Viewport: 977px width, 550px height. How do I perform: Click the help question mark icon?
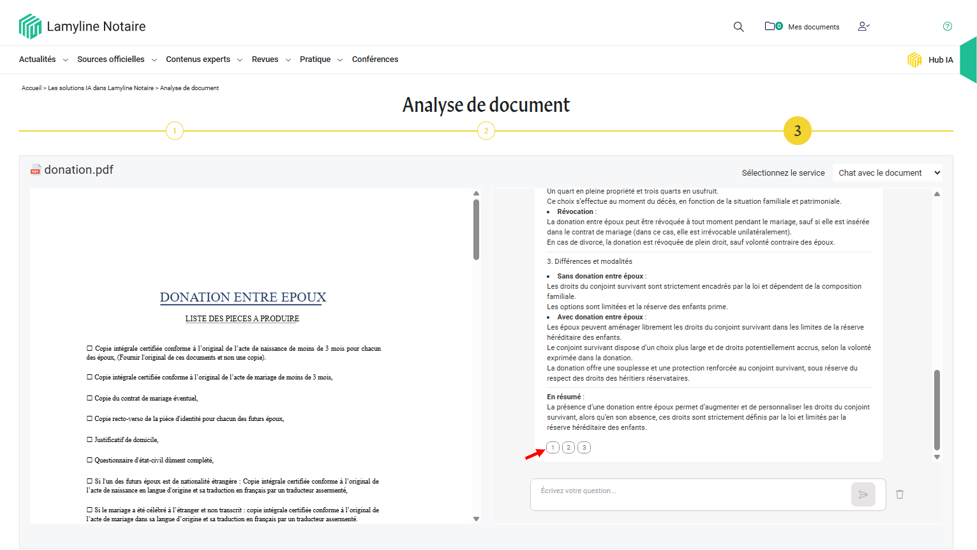point(947,26)
